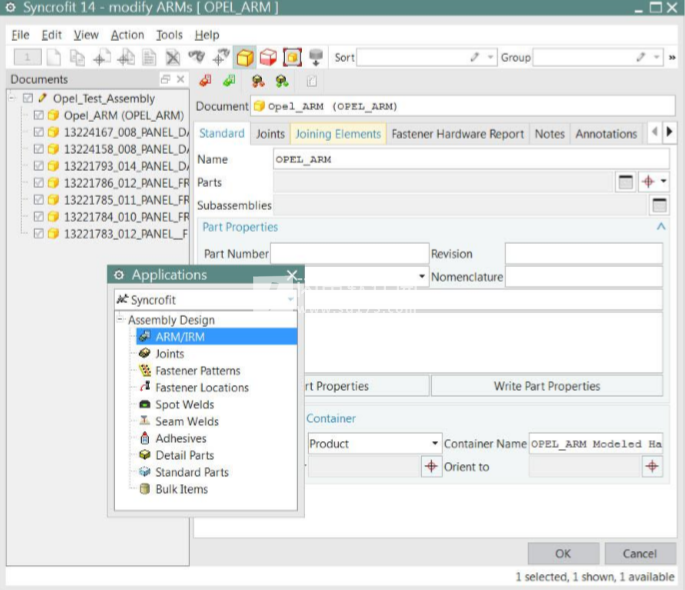Click the assembly icon with red arrows
The height and width of the screenshot is (590, 685).
(258, 81)
